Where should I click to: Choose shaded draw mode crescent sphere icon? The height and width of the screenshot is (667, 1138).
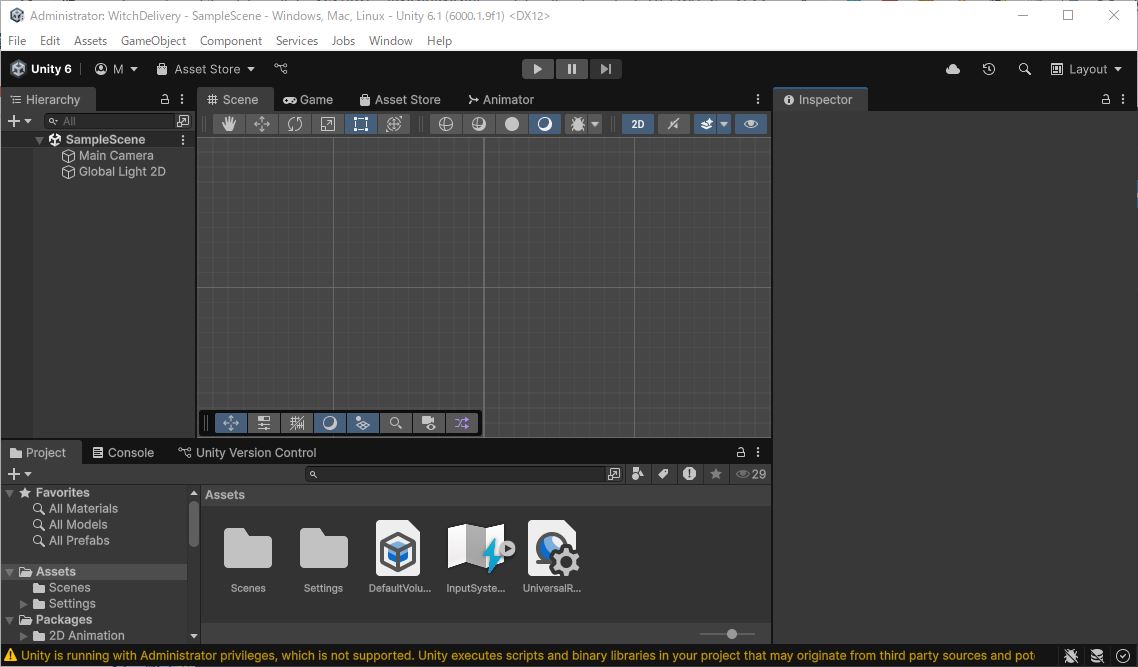click(x=544, y=124)
